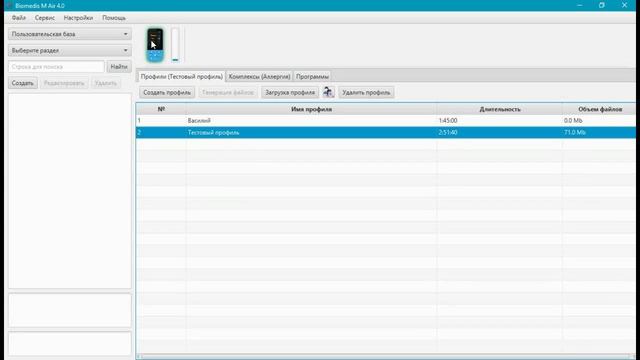Click the Удалить button in left panel

(x=106, y=83)
